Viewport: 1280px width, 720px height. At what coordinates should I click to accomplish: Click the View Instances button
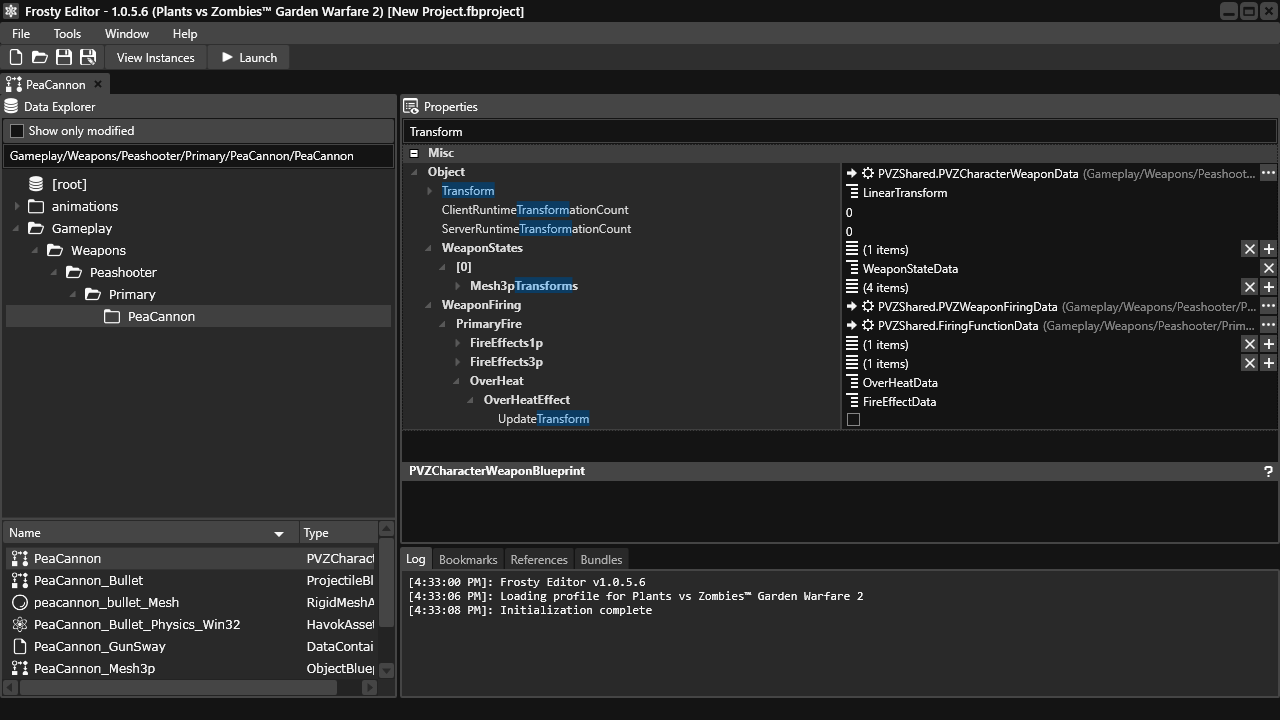[x=156, y=58]
